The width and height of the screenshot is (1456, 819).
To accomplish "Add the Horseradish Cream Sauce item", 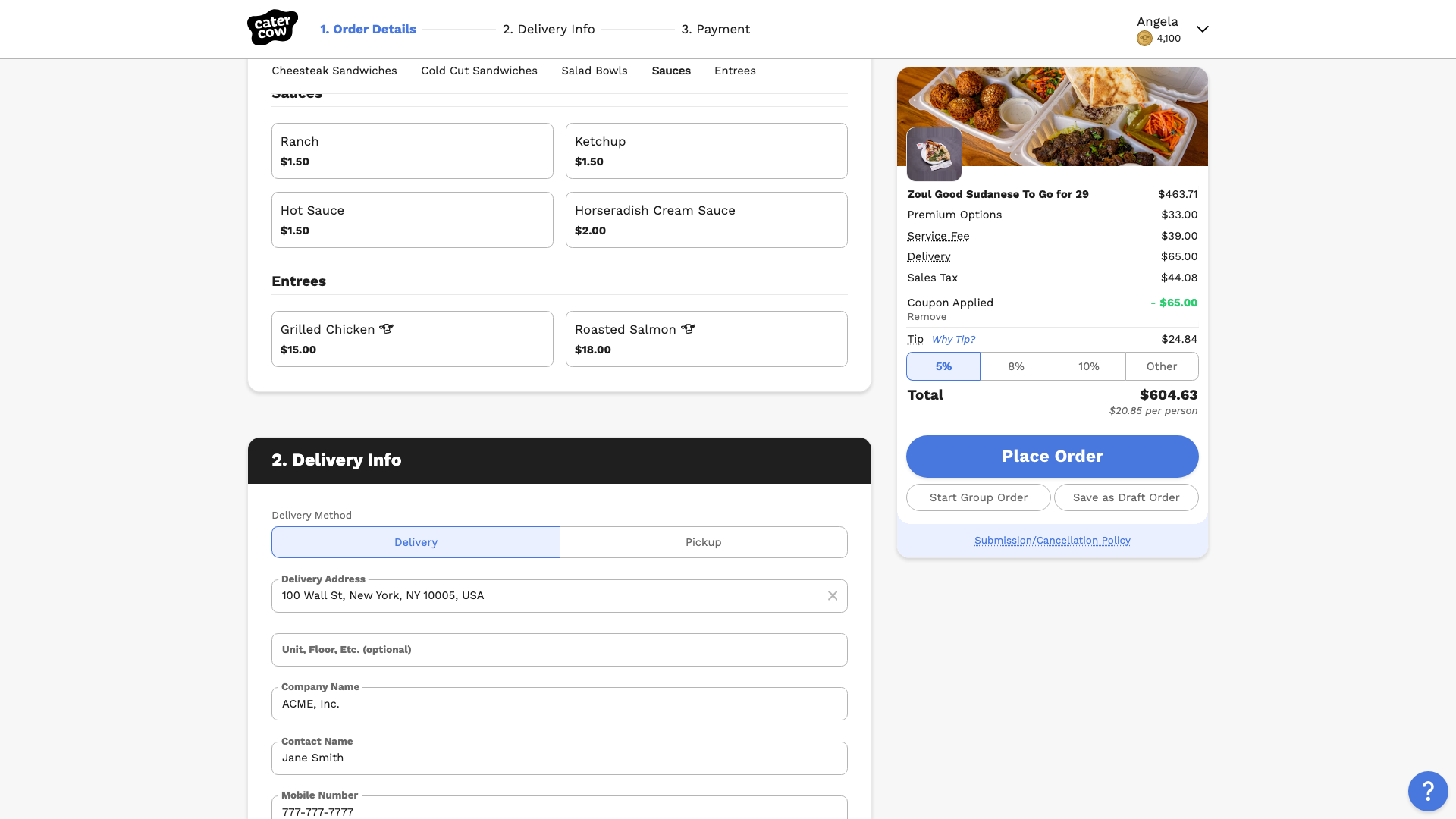I will (707, 220).
